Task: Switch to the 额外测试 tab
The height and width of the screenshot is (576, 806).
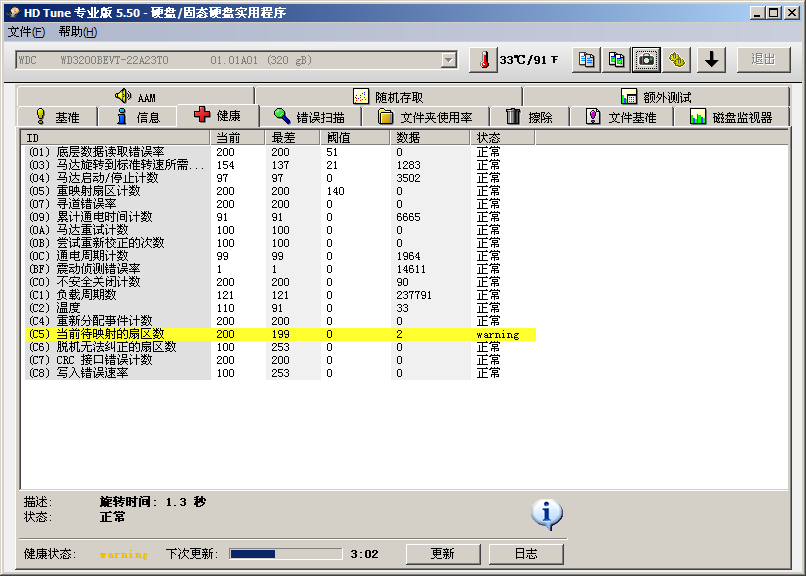Action: coord(656,97)
